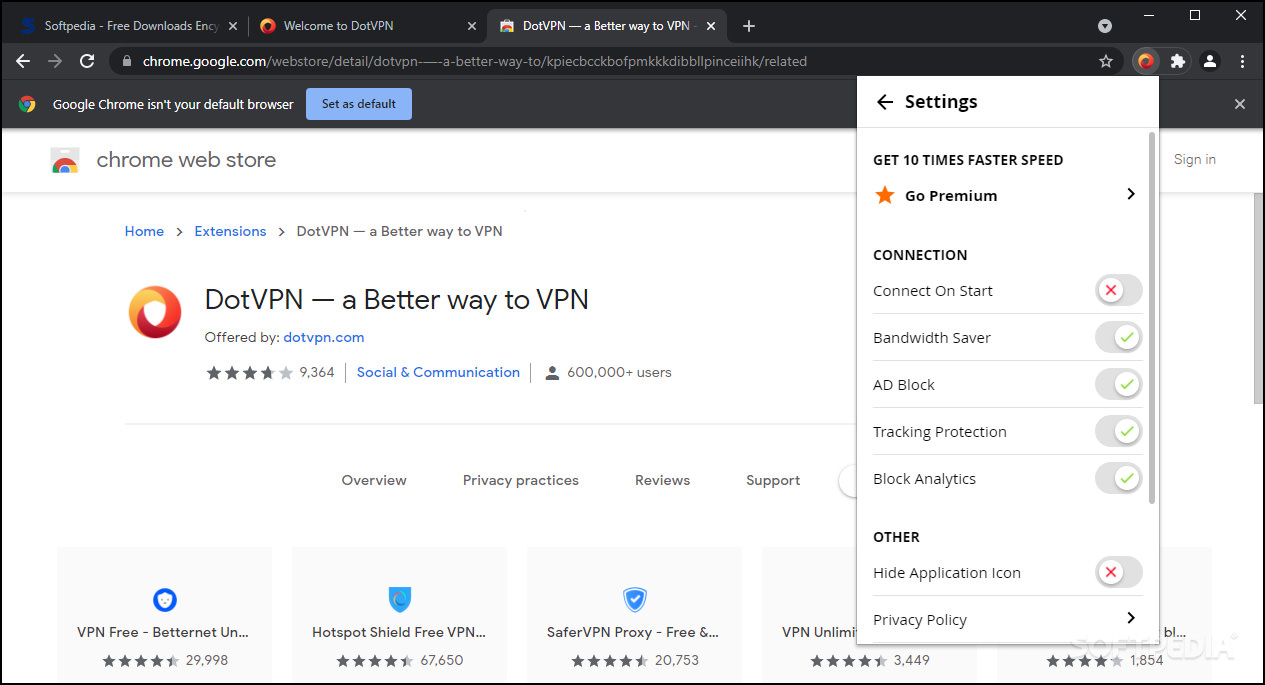Viewport: 1265px width, 685px height.
Task: Open the Betternet VPN Free card icon
Action: coord(165,600)
